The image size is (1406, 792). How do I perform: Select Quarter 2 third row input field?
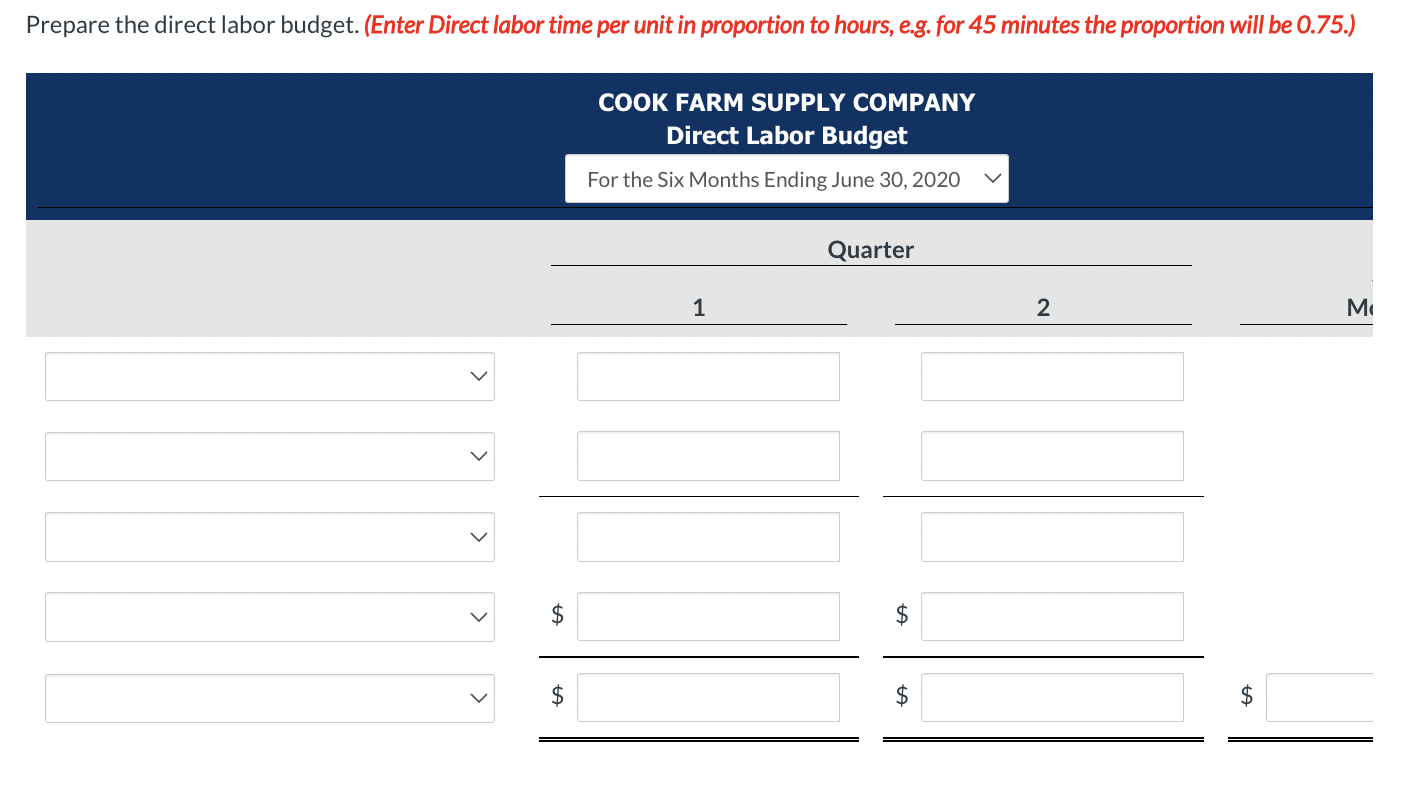[x=1052, y=537]
